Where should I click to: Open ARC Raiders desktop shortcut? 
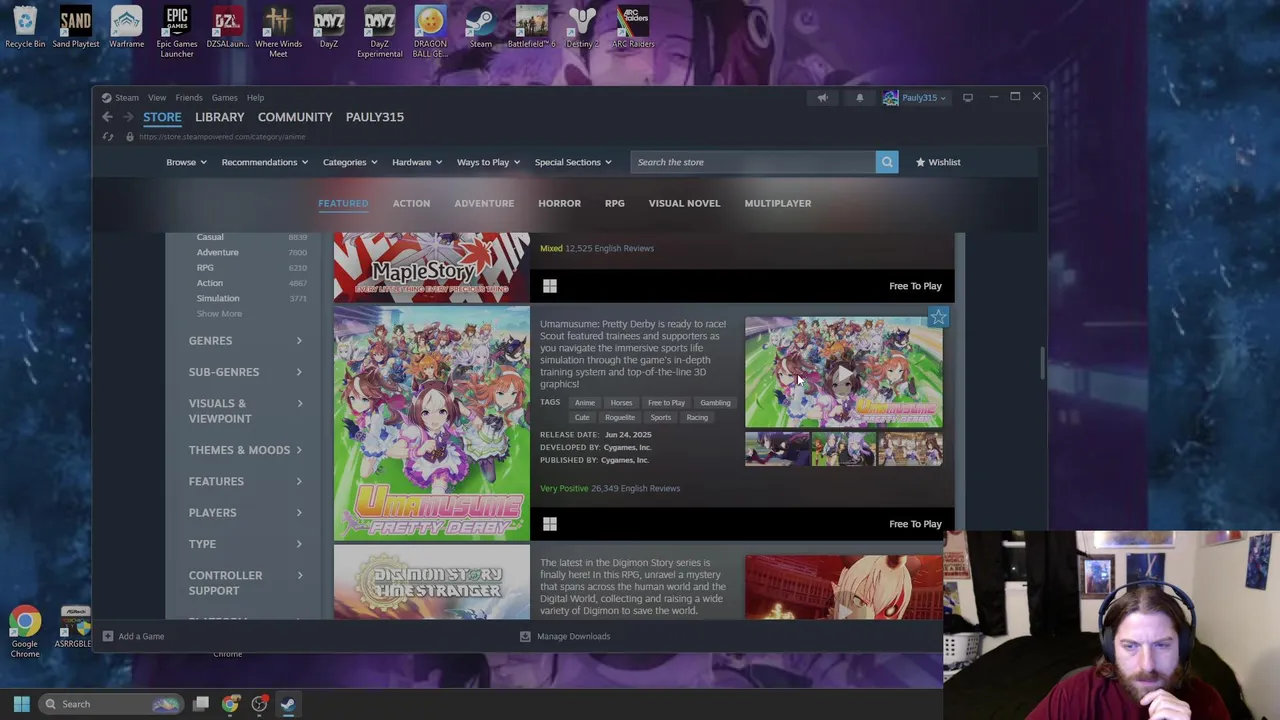[633, 27]
